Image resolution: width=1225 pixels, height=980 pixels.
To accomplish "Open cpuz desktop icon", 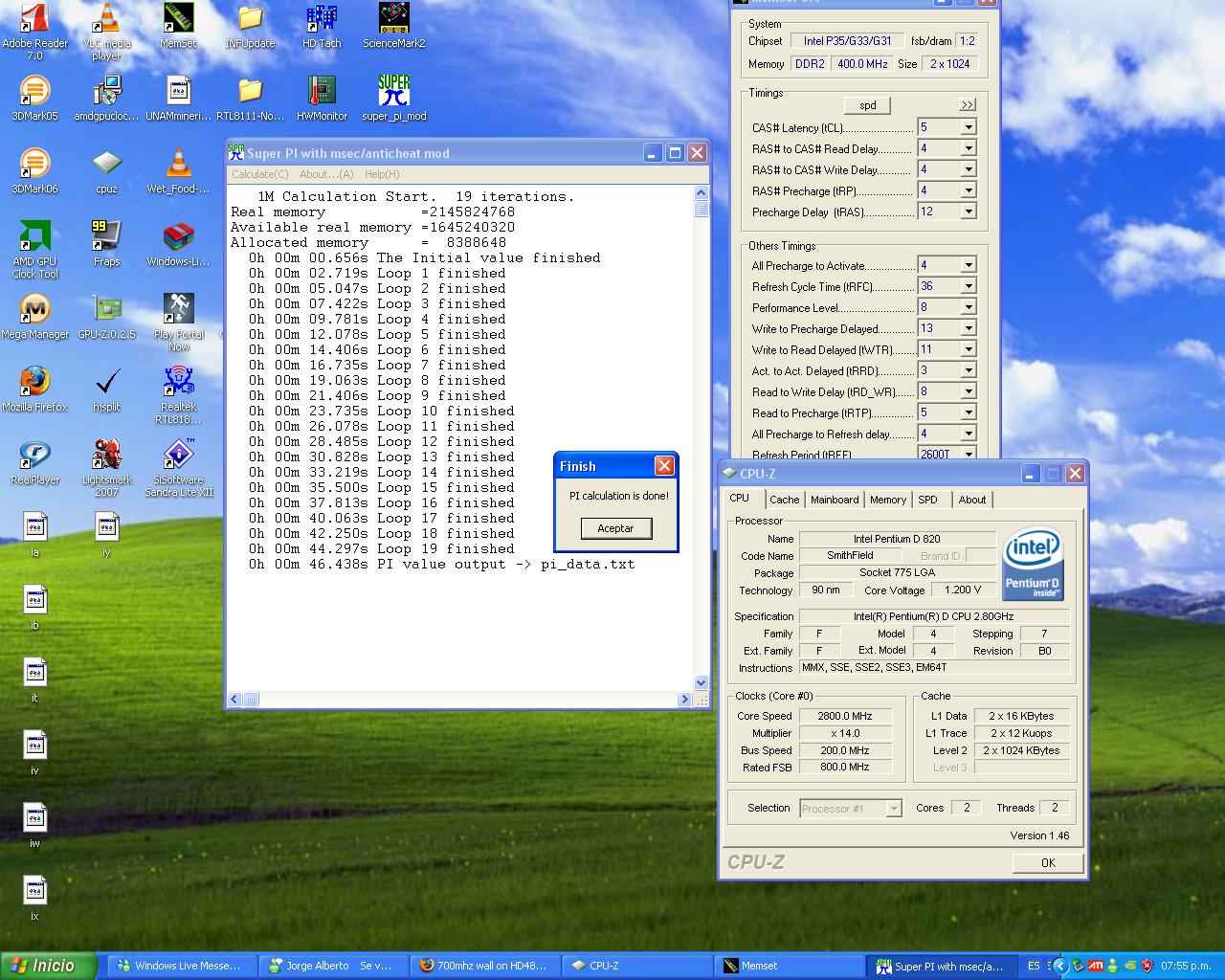I will coord(106,170).
